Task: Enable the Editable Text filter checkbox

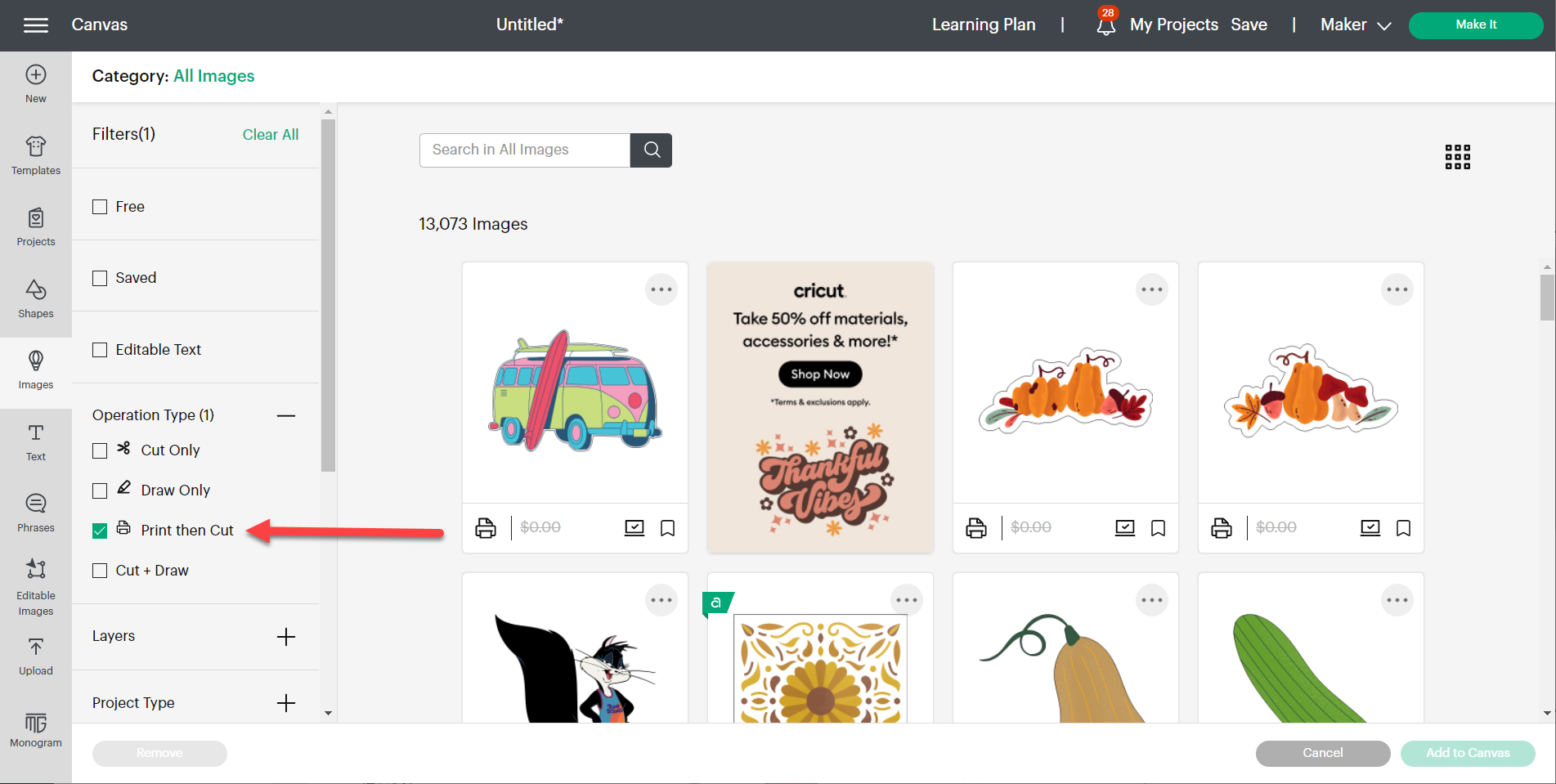Action: tap(100, 350)
